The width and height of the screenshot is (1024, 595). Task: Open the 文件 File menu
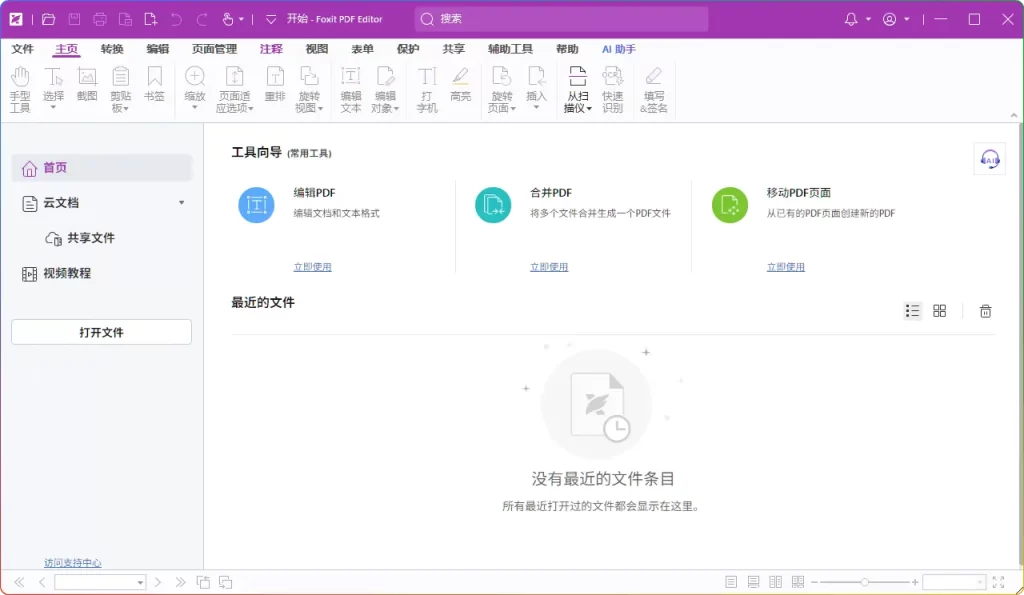point(22,49)
